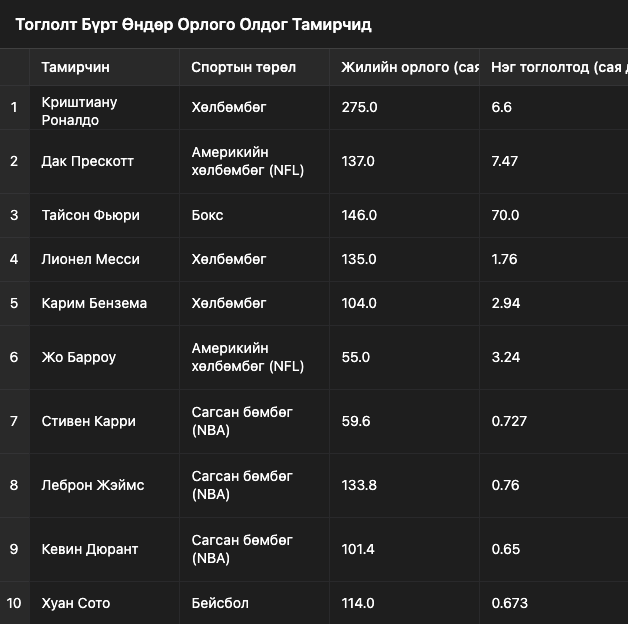Click the Лионел Месси cell
Viewport: 628px width, 624px height.
point(105,260)
